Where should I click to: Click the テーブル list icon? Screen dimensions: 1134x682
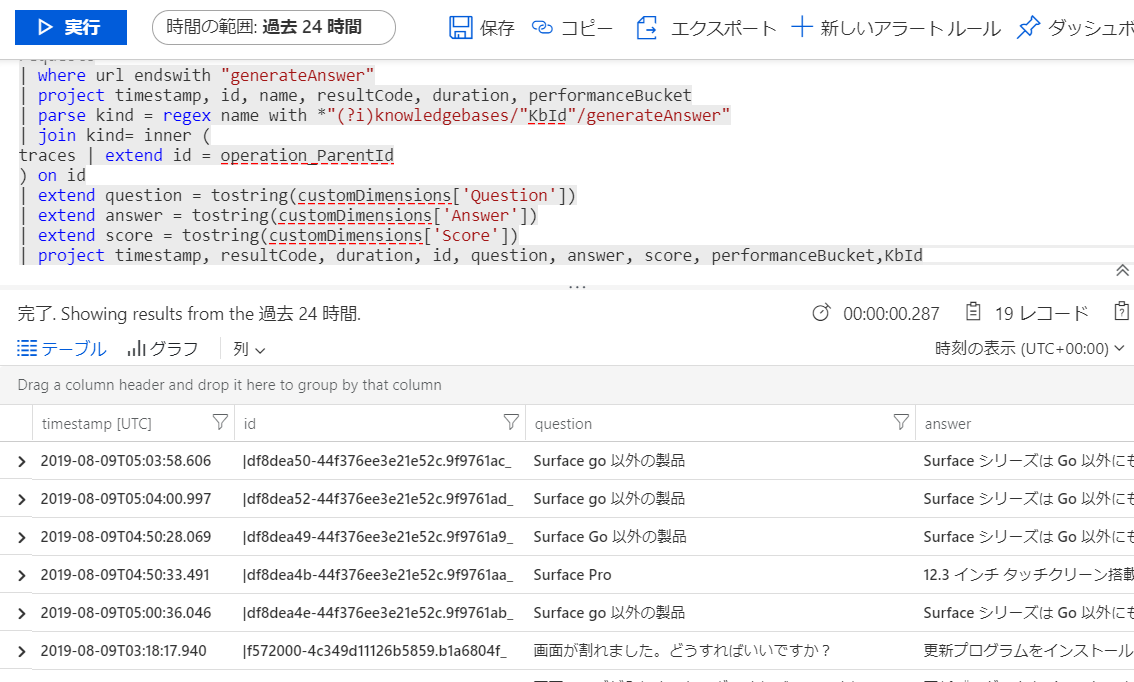pos(27,349)
